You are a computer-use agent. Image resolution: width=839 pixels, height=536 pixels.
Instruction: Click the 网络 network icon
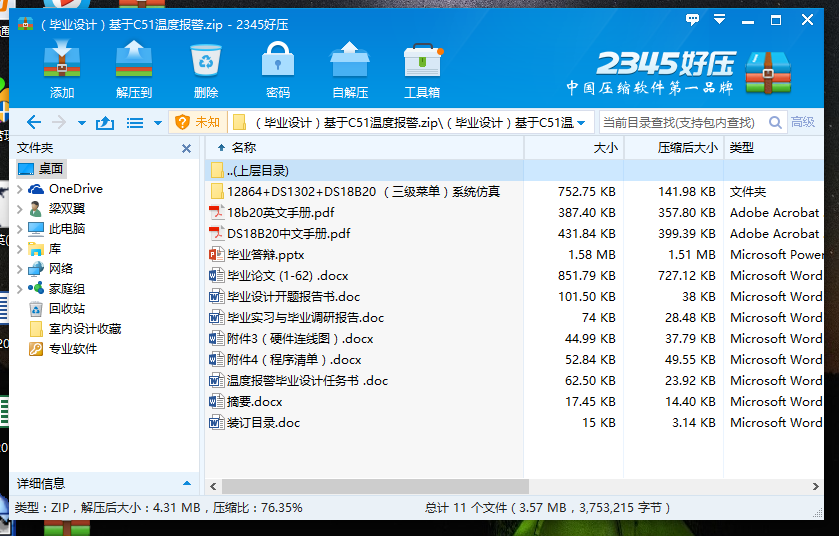36,269
